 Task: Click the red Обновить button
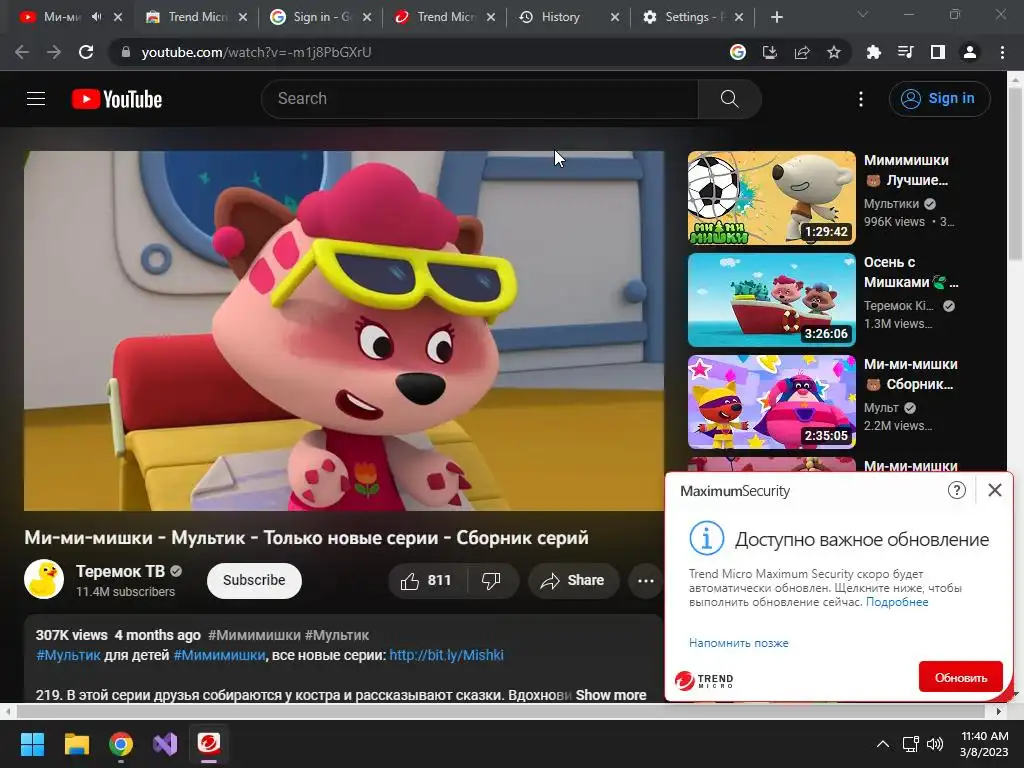pyautogui.click(x=961, y=677)
